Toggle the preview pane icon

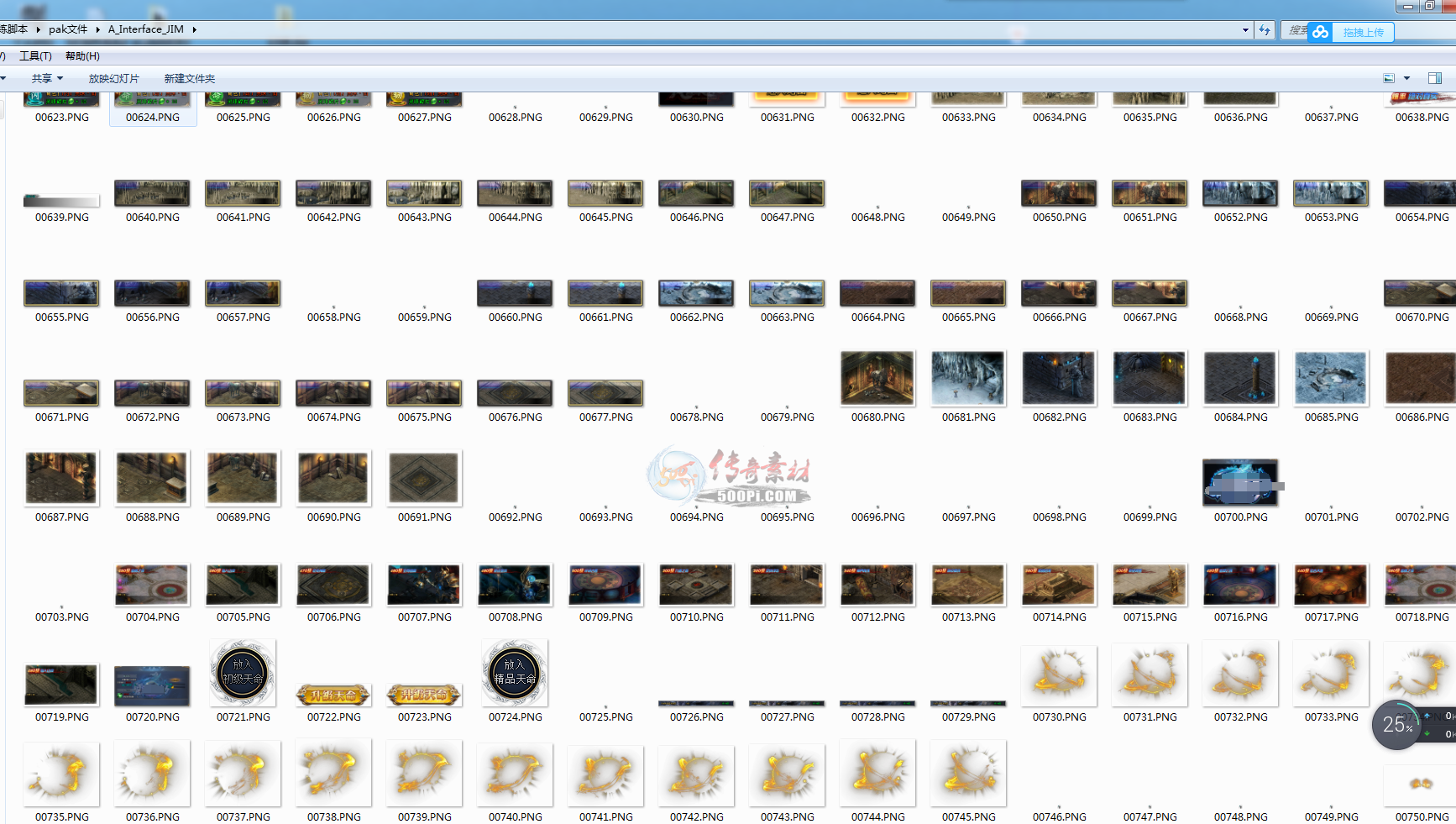pos(1435,78)
